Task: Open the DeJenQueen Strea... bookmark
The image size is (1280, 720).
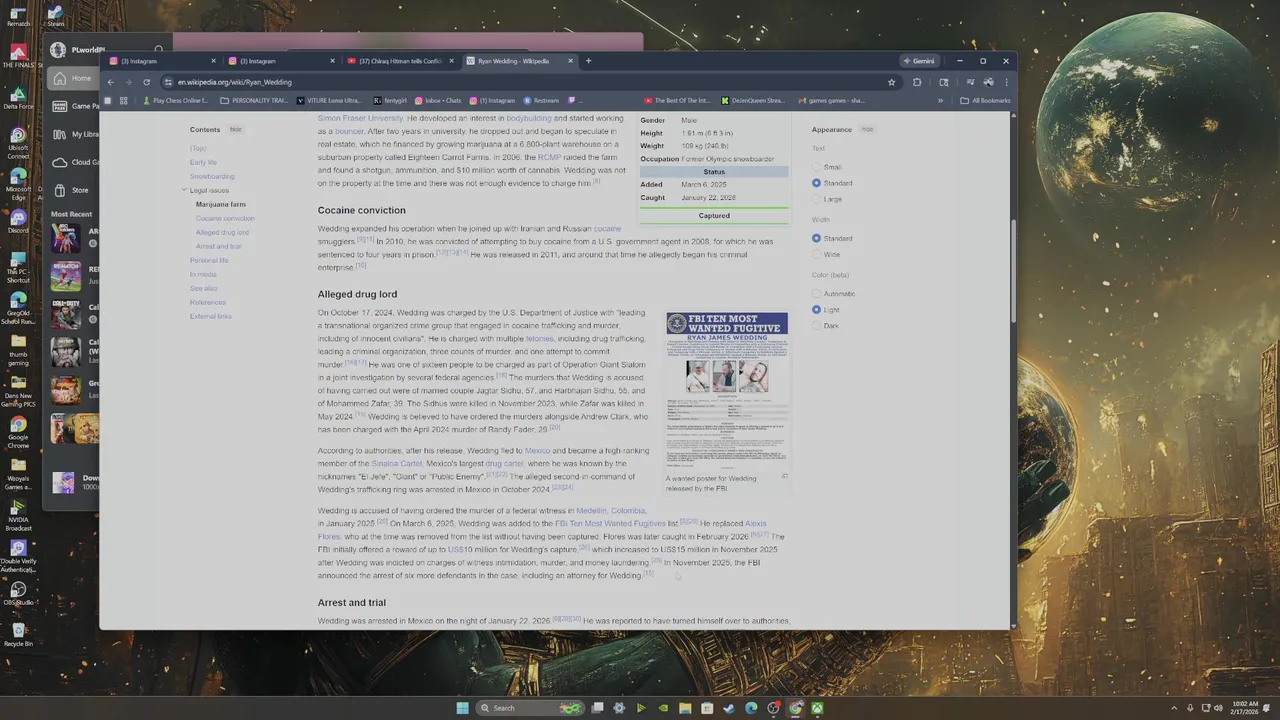Action: (x=753, y=100)
